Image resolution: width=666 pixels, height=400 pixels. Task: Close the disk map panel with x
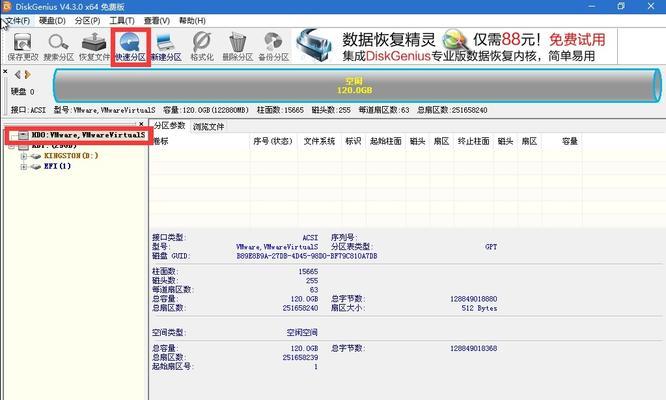(x=5, y=71)
